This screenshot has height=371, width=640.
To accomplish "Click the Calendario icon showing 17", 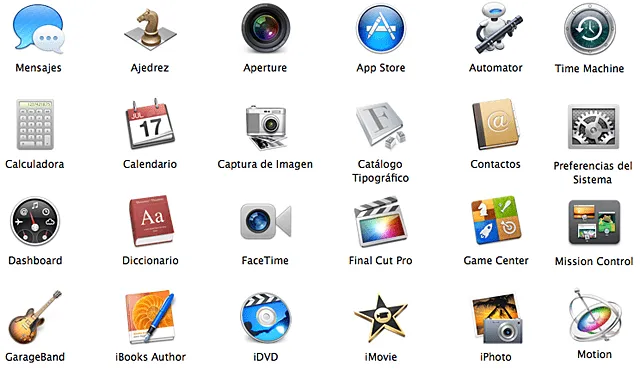I will point(150,124).
